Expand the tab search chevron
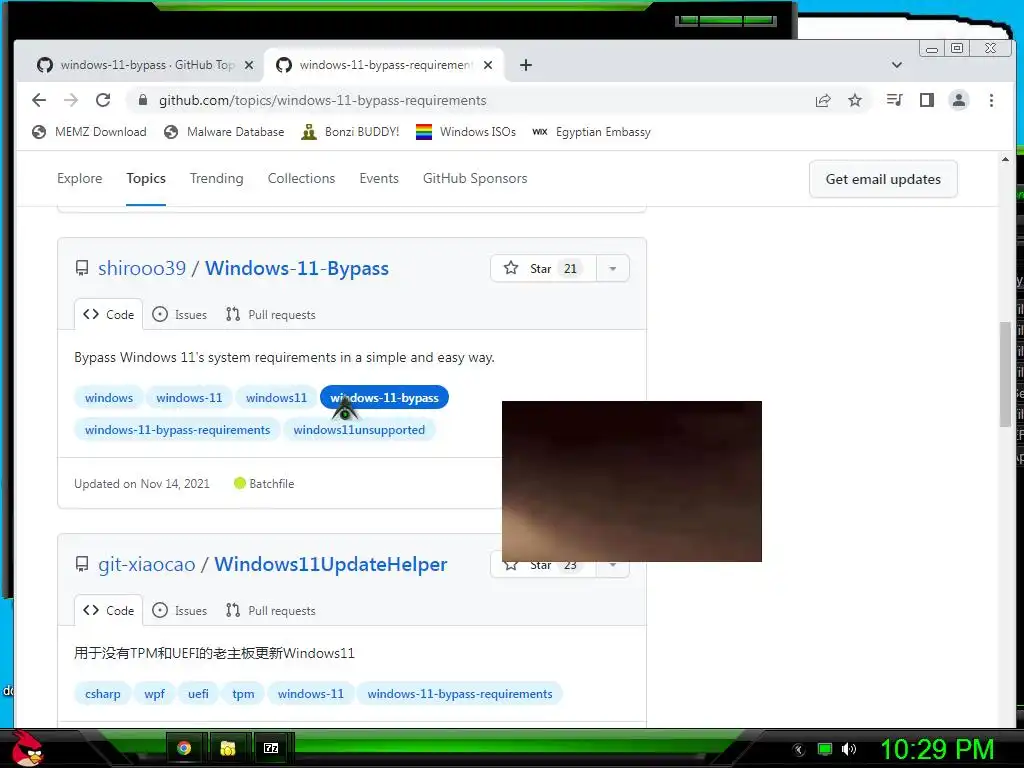 coord(897,65)
